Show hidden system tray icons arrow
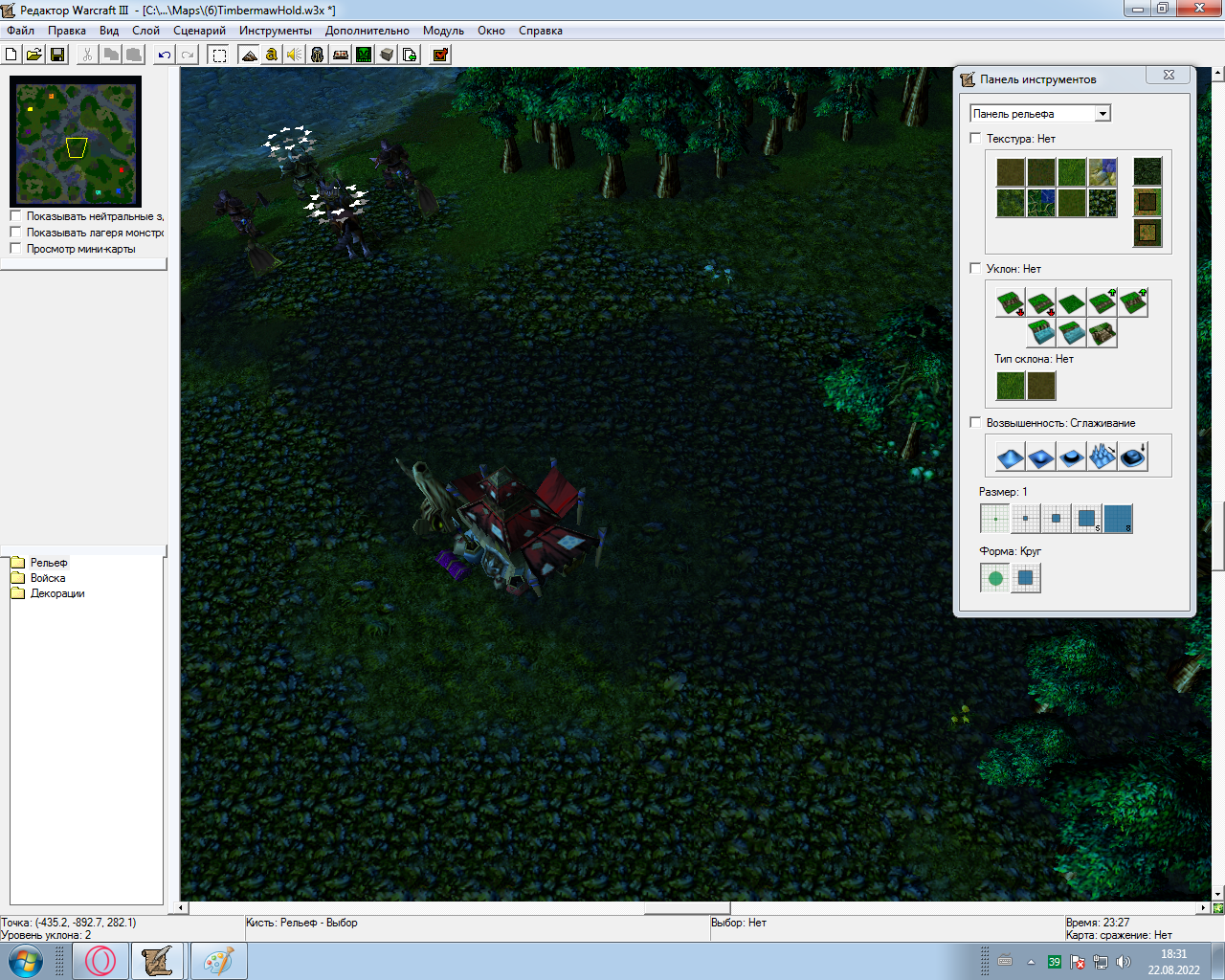This screenshot has height=980, width=1225. [x=1031, y=962]
